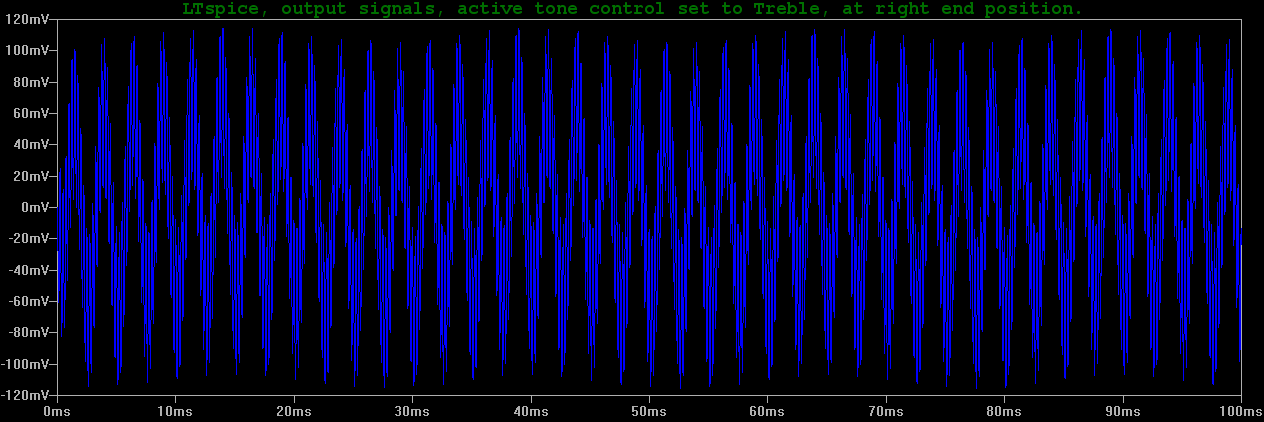The width and height of the screenshot is (1264, 422).
Task: Click the -40mV vertical axis label
Action: [x=28, y=270]
